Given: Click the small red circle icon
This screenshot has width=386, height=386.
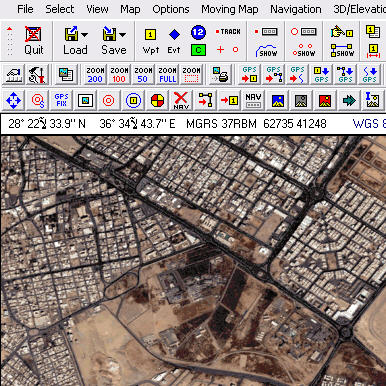Looking at the screenshot, I should pos(235,50).
